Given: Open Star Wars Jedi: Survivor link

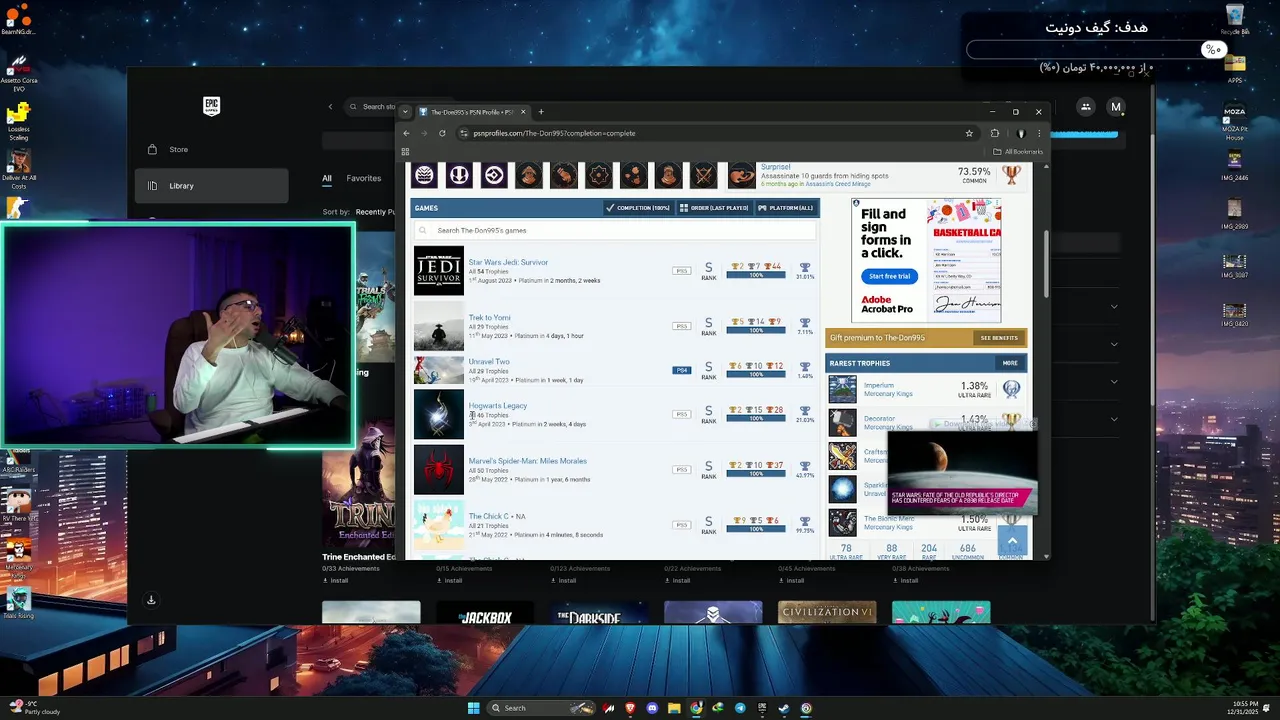Looking at the screenshot, I should point(508,262).
